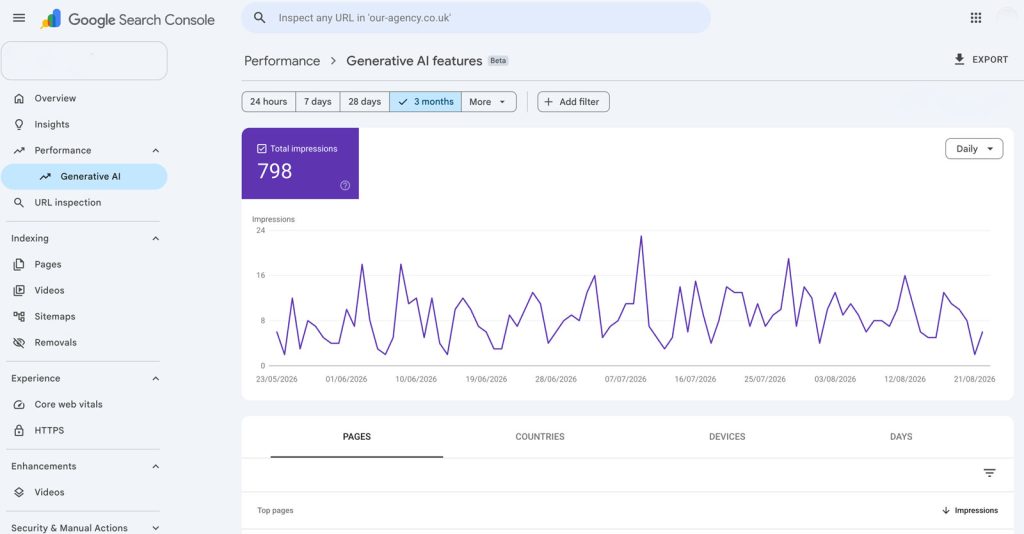This screenshot has height=534, width=1024.
Task: Switch to the COUNTRIES tab
Action: coord(540,437)
